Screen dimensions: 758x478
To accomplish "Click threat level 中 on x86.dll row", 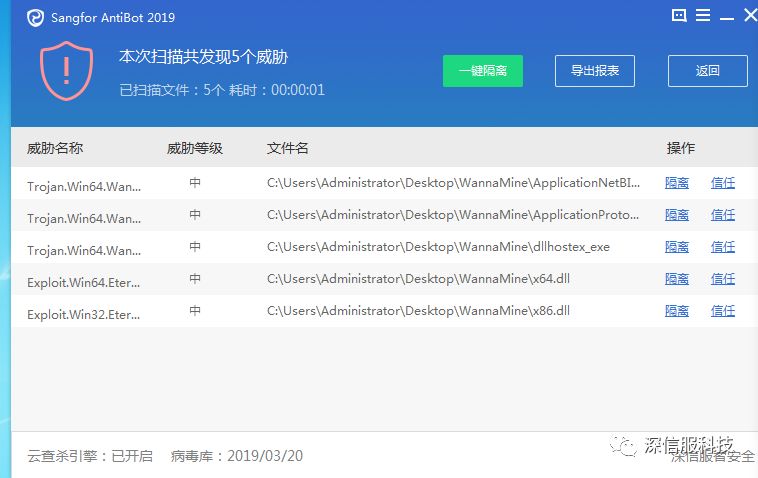I will (x=195, y=310).
